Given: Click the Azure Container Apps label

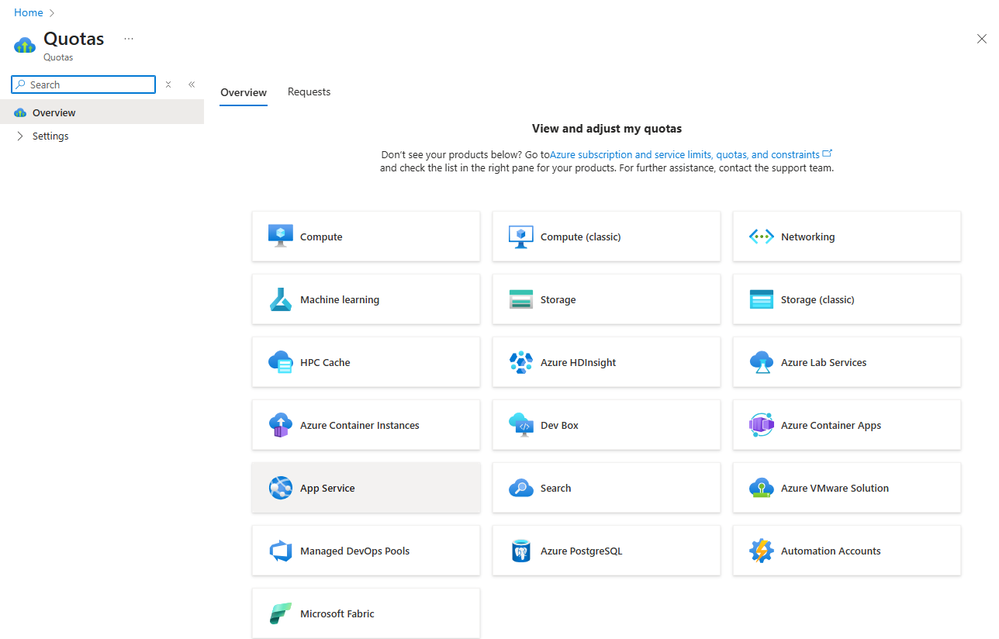Looking at the screenshot, I should click(x=831, y=426).
